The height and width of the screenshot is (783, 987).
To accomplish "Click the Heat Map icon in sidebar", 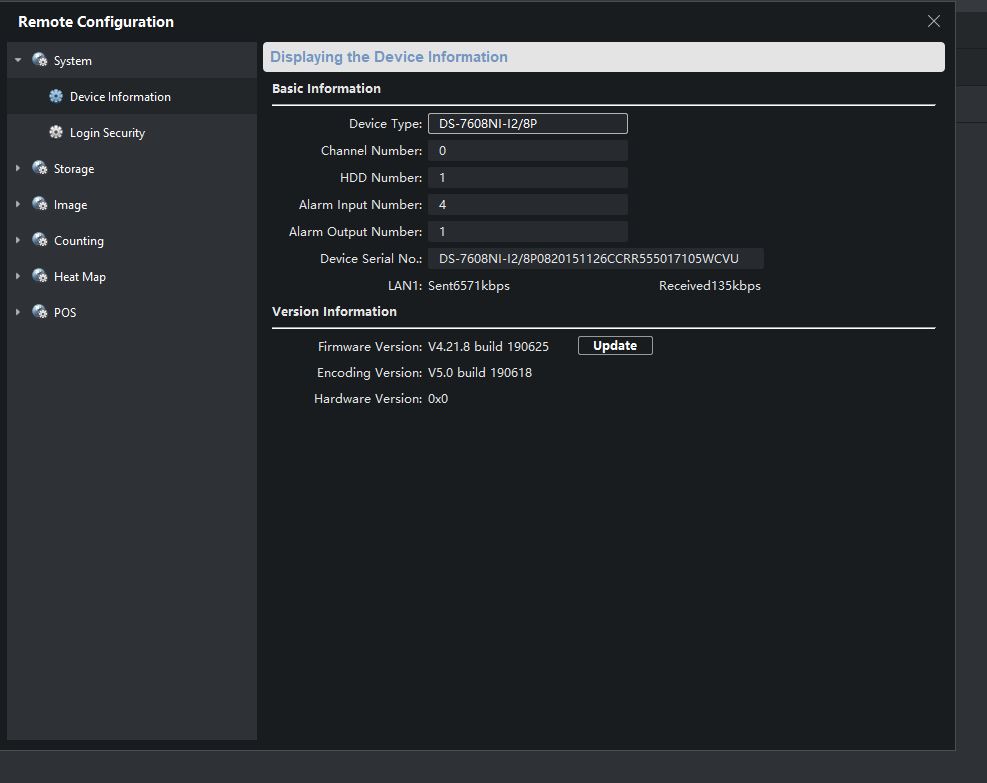I will (x=40, y=277).
